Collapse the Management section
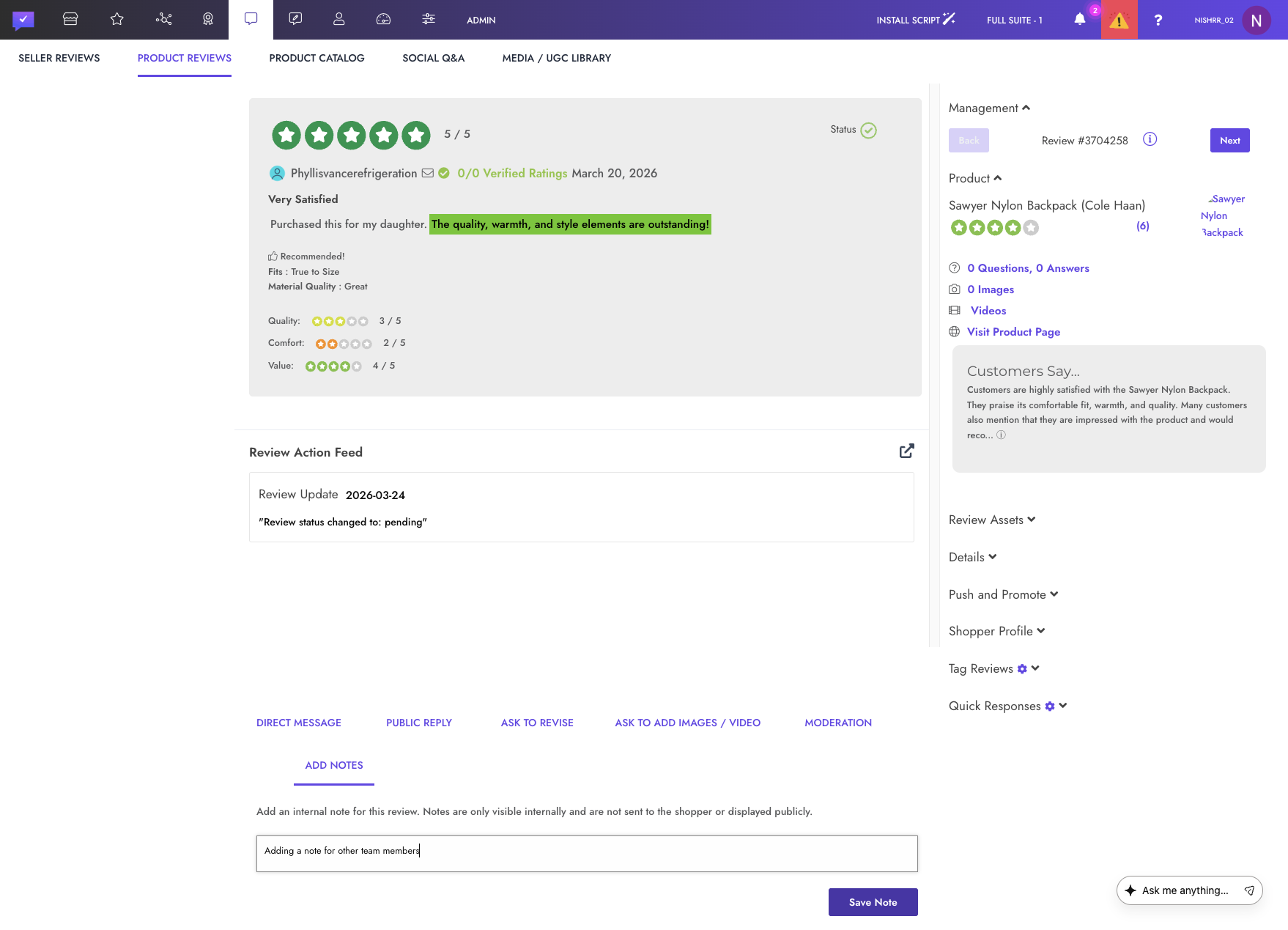The height and width of the screenshot is (930, 1288). click(x=989, y=108)
